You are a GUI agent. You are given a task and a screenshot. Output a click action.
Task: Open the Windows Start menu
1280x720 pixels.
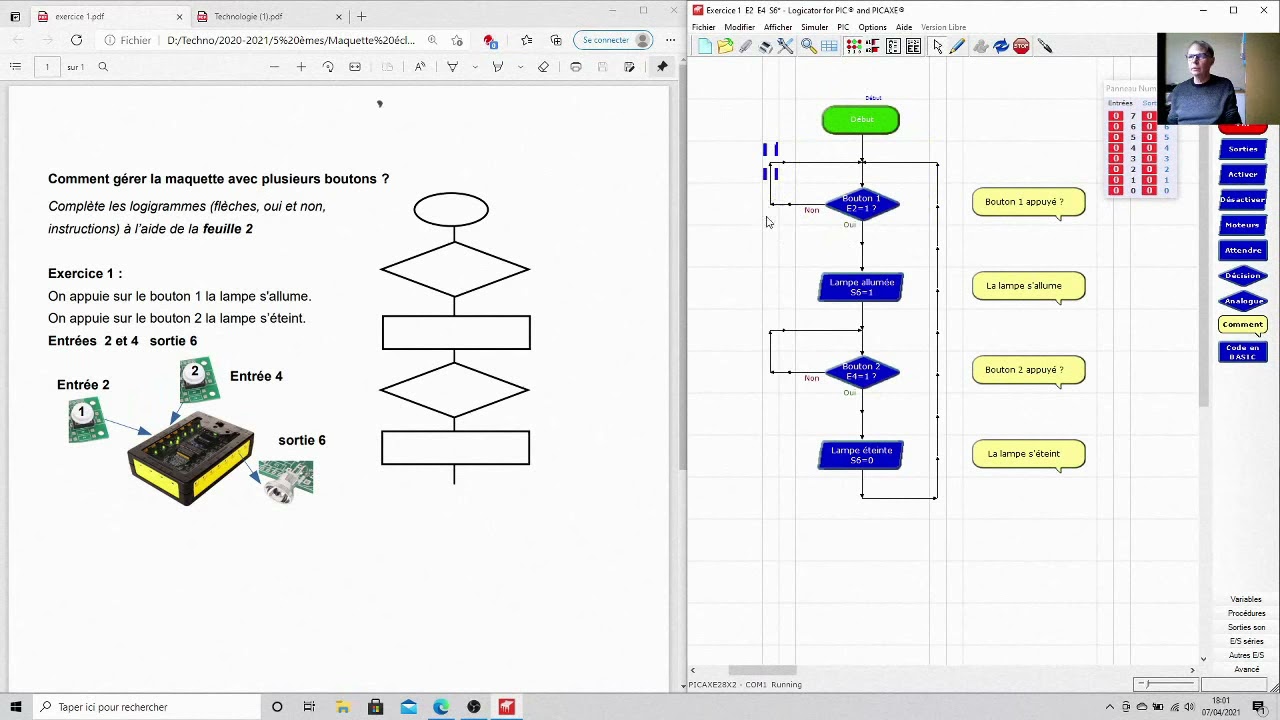coord(15,707)
